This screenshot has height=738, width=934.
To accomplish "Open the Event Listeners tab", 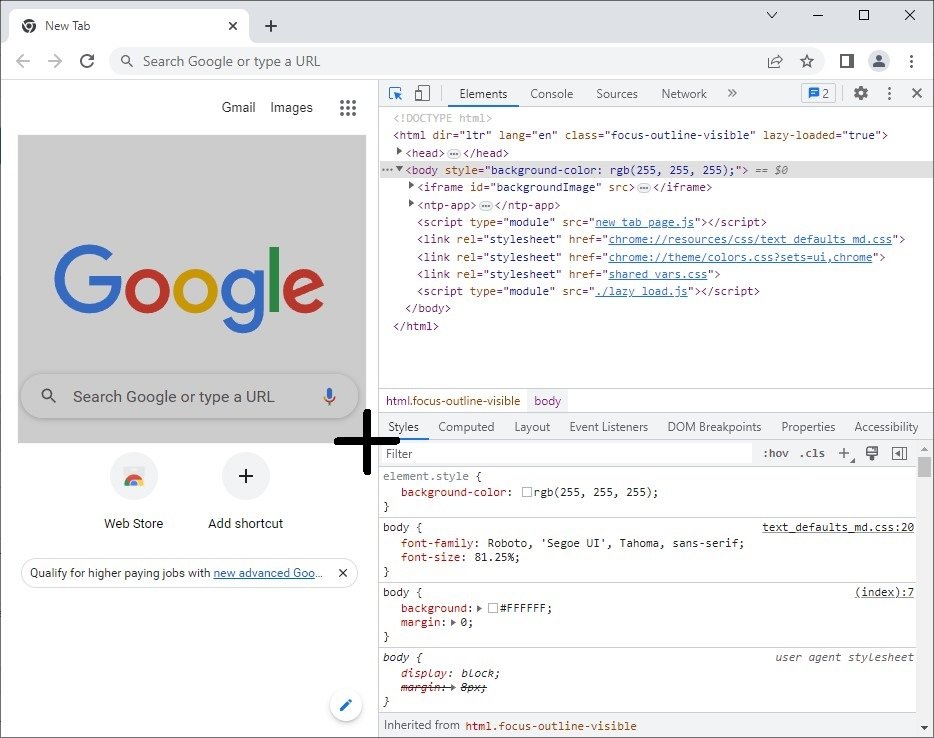I will 608,427.
